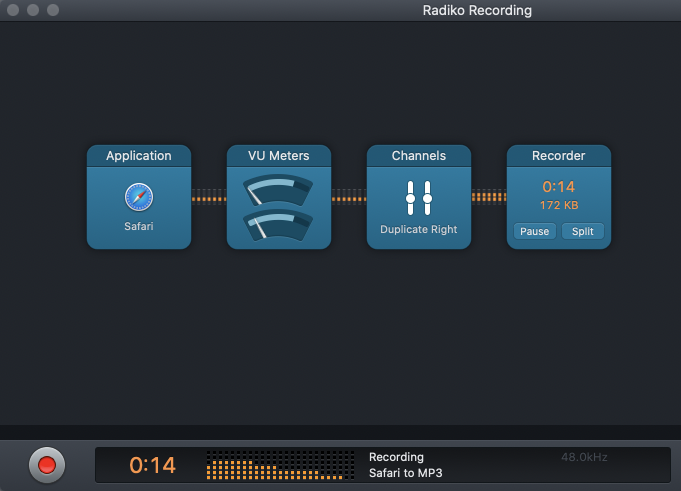Click the lower VU meter gauge

coord(278,224)
